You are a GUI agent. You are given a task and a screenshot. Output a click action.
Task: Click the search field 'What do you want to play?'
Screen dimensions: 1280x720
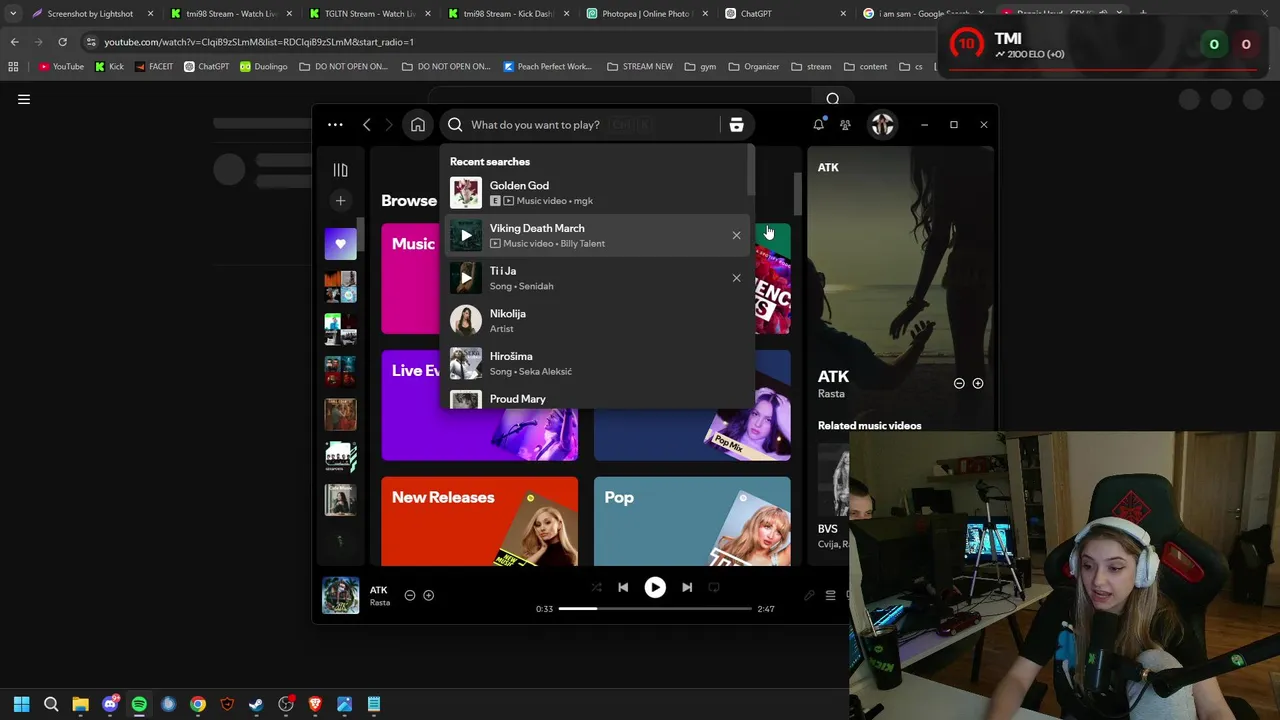(x=580, y=125)
